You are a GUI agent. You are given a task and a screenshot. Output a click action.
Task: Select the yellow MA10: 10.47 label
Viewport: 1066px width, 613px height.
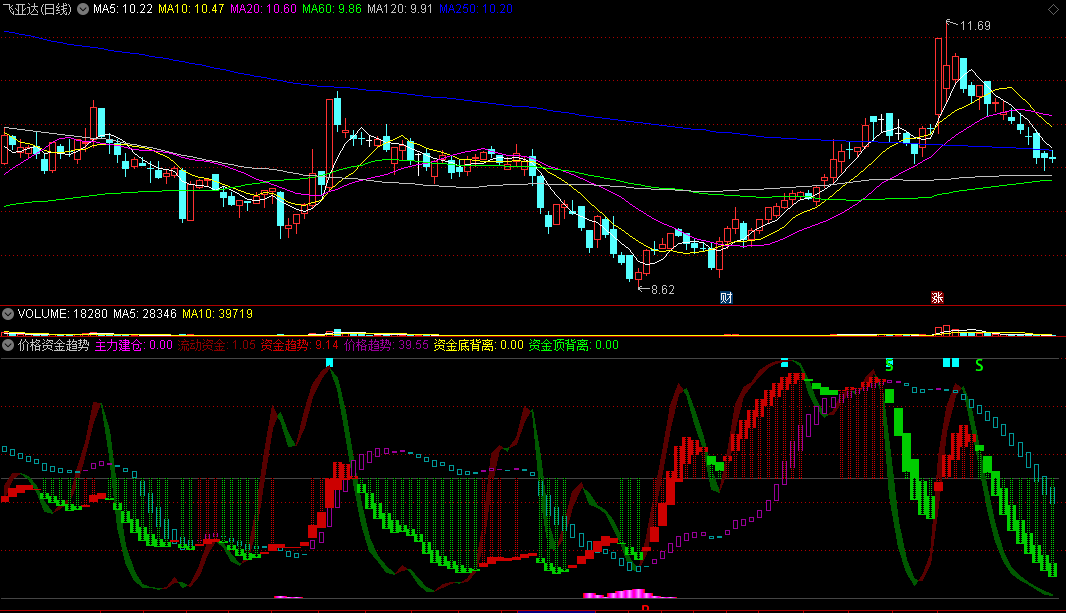pos(191,10)
